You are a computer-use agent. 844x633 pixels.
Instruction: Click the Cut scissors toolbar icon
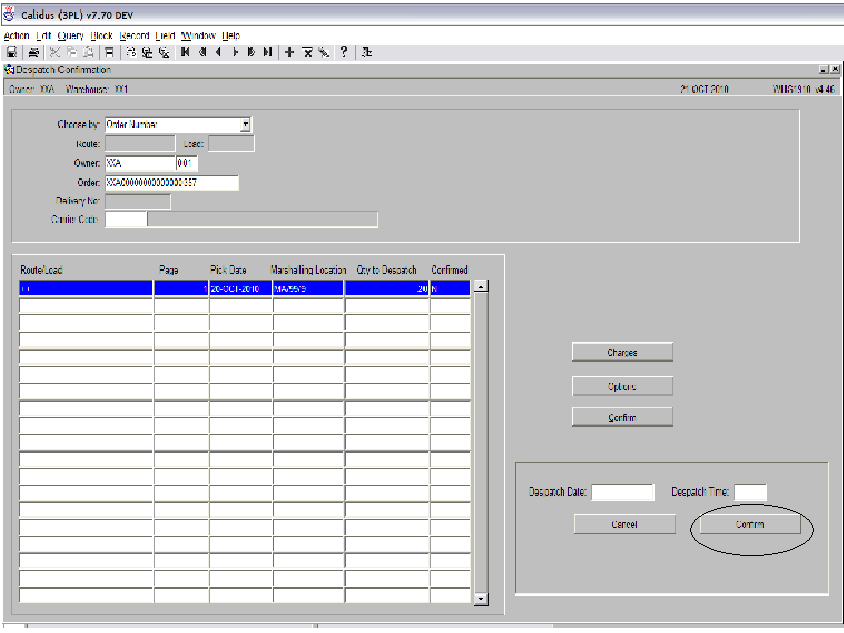[x=54, y=52]
